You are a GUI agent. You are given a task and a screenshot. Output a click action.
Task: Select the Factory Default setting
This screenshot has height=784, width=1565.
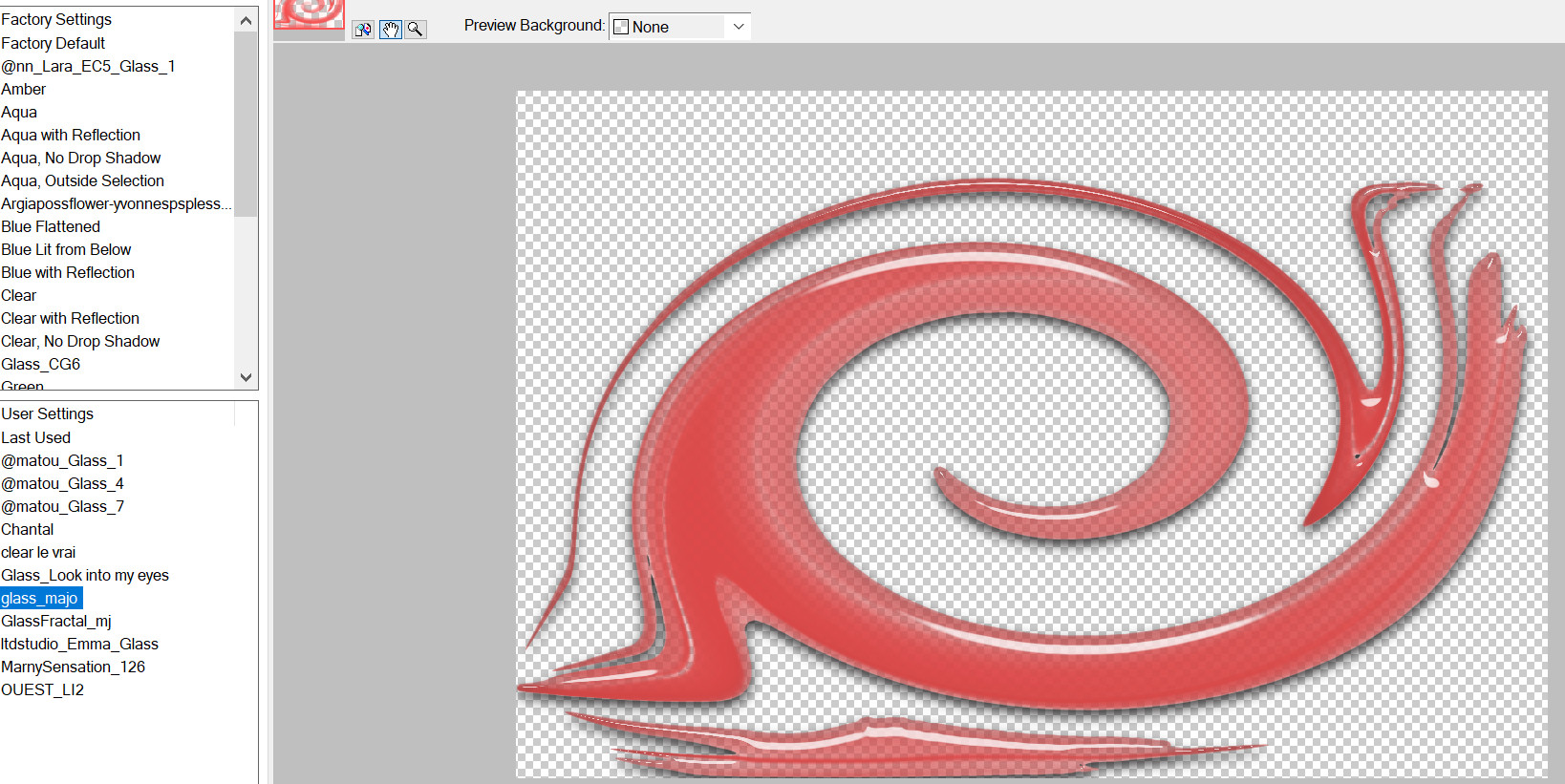pyautogui.click(x=54, y=43)
